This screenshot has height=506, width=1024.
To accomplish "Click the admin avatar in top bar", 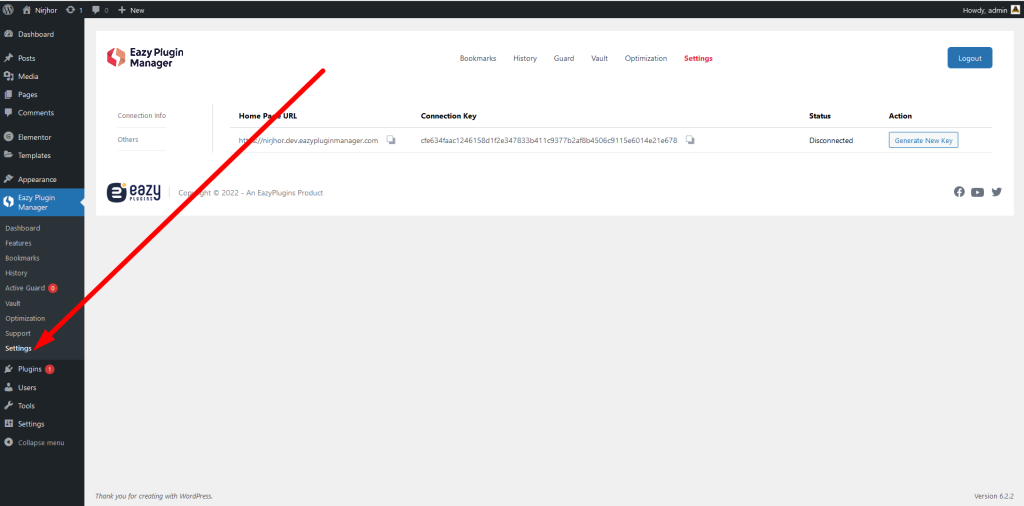I will click(x=1015, y=10).
